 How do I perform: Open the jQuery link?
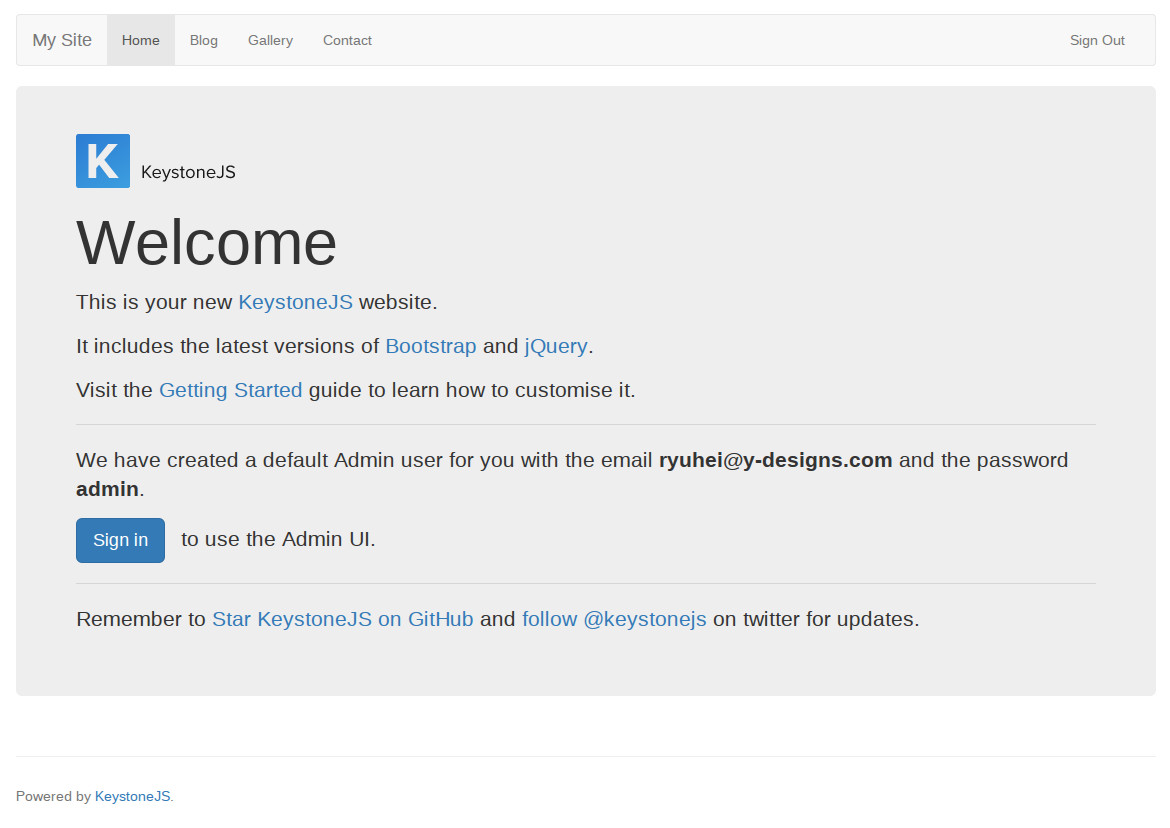(x=556, y=346)
